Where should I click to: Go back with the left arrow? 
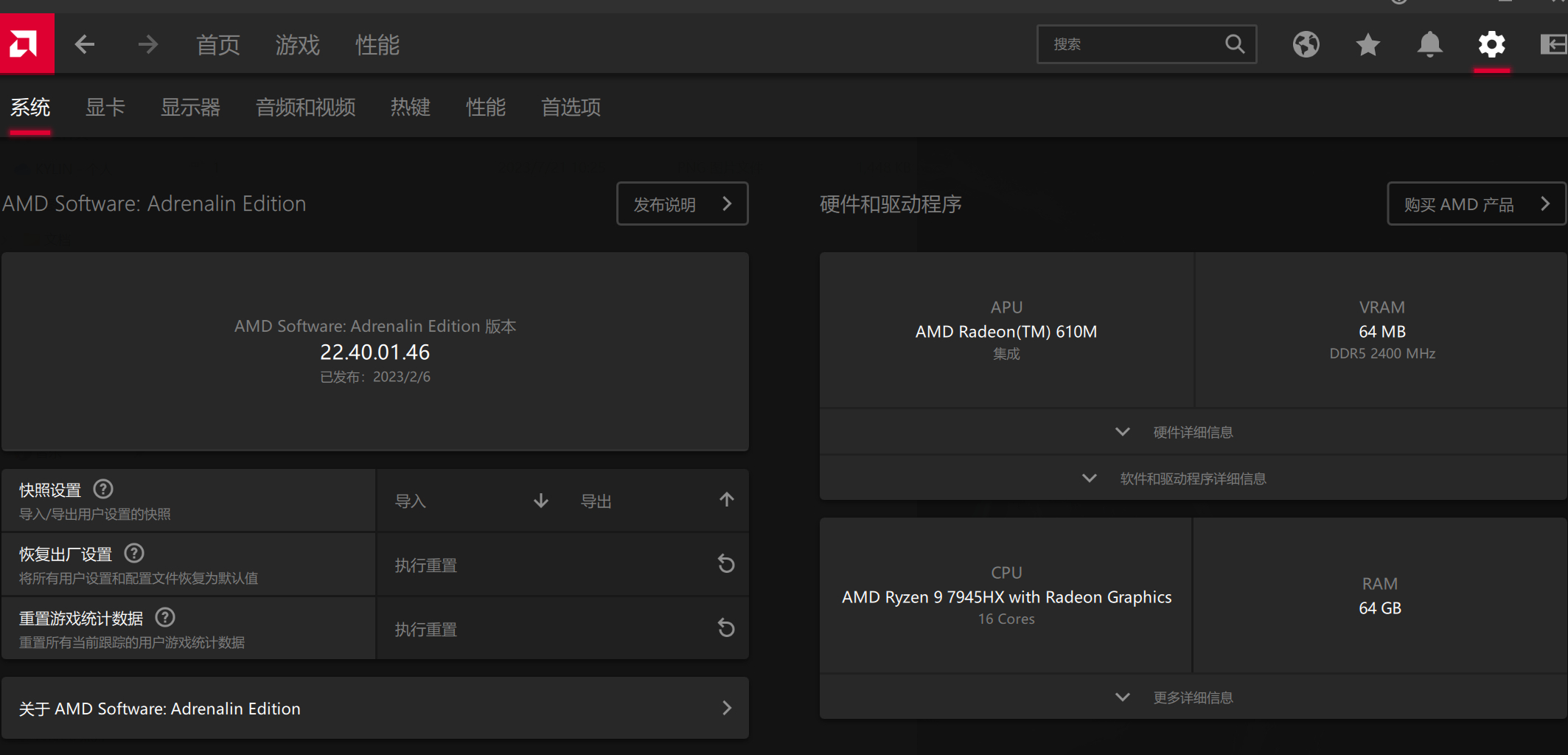coord(85,44)
